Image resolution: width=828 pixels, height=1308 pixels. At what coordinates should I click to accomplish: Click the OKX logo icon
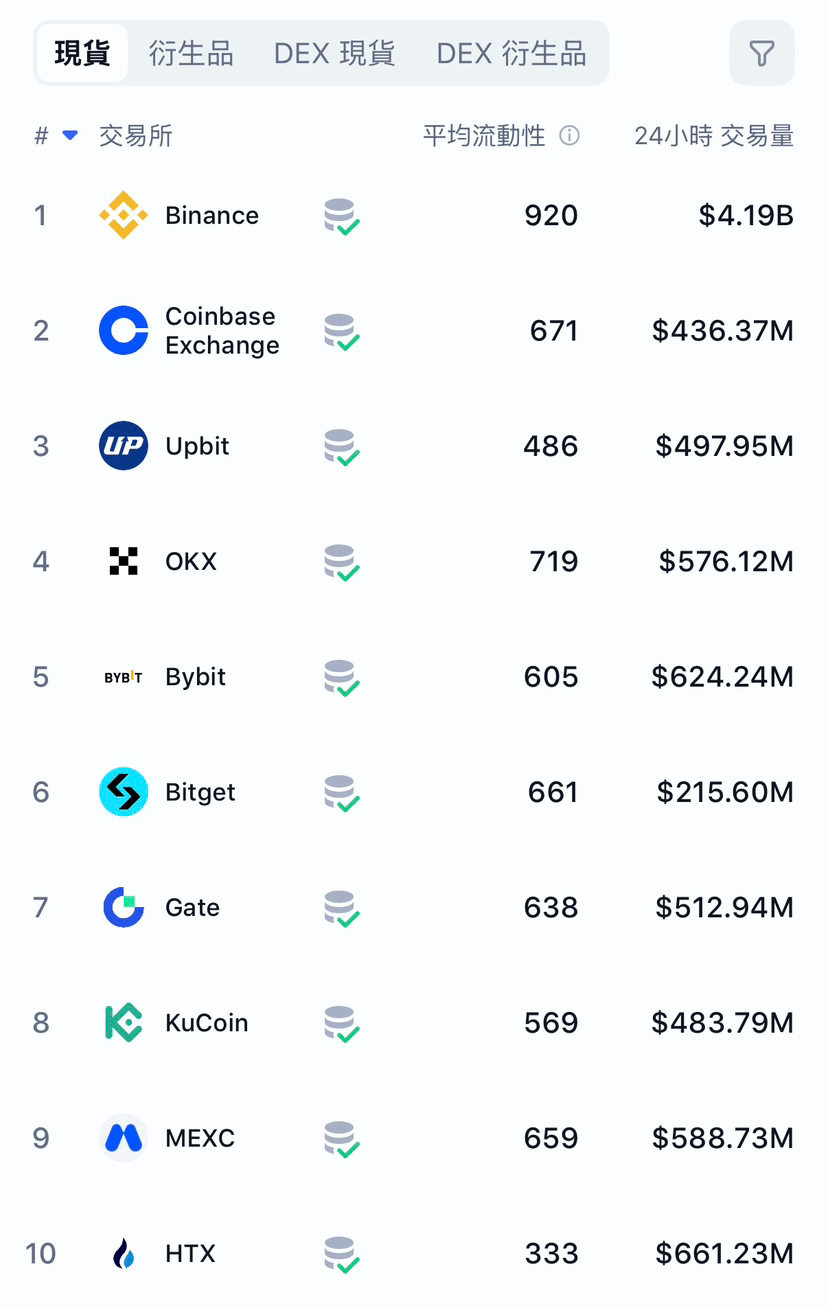pyautogui.click(x=124, y=561)
